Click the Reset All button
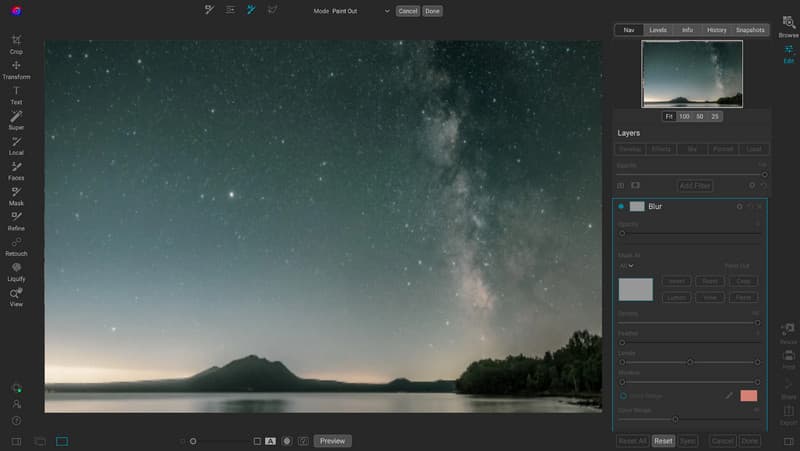The width and height of the screenshot is (800, 451). click(x=633, y=441)
